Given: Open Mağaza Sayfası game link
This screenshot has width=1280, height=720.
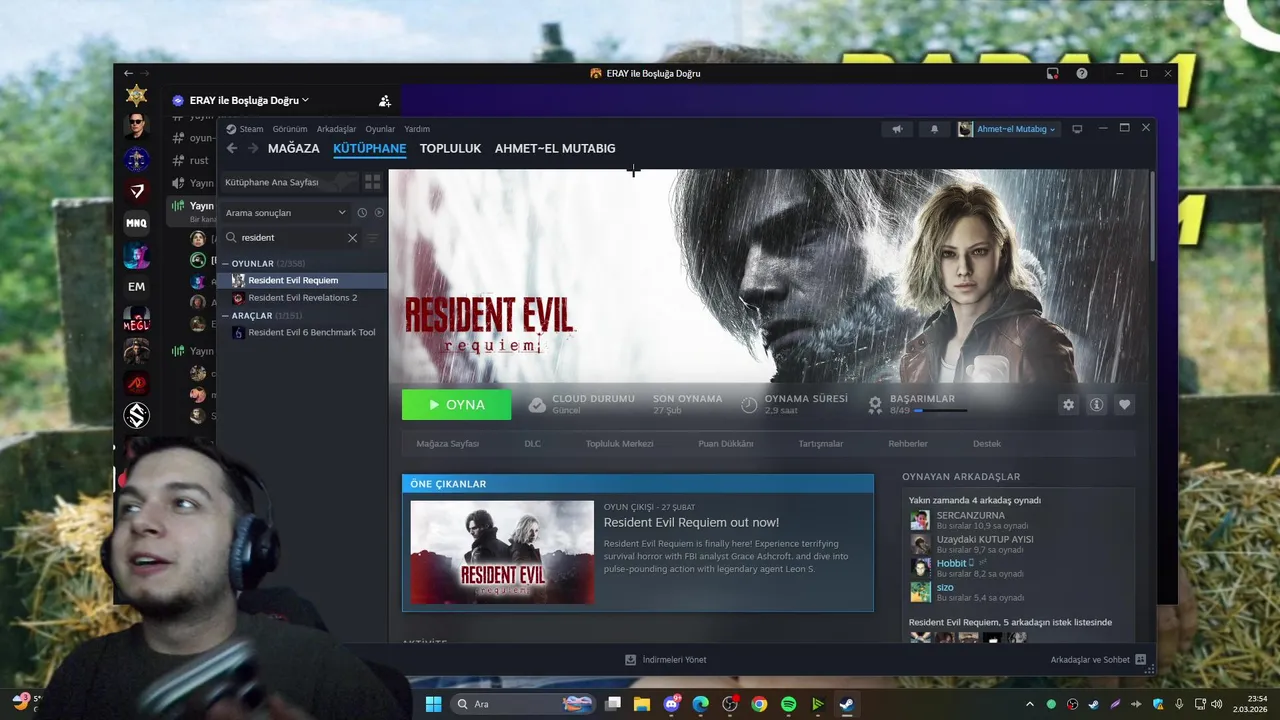Looking at the screenshot, I should tap(448, 444).
